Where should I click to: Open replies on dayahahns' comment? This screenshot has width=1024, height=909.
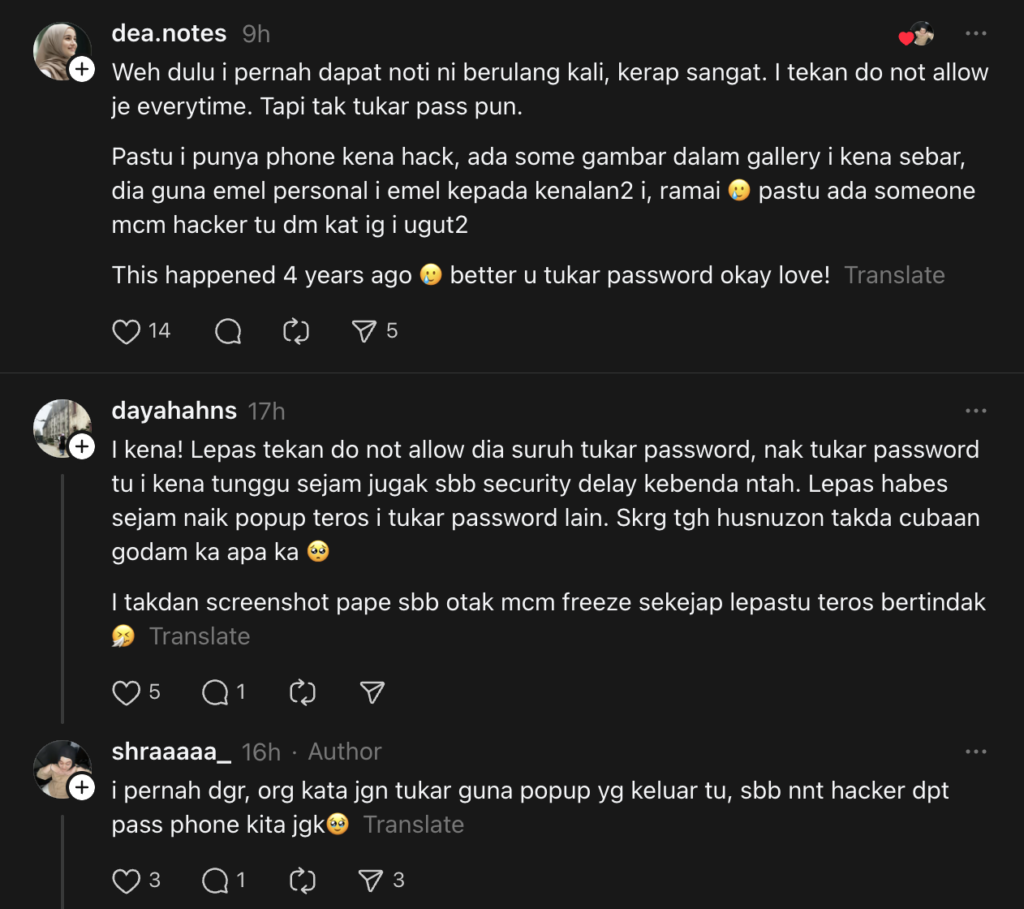point(216,692)
